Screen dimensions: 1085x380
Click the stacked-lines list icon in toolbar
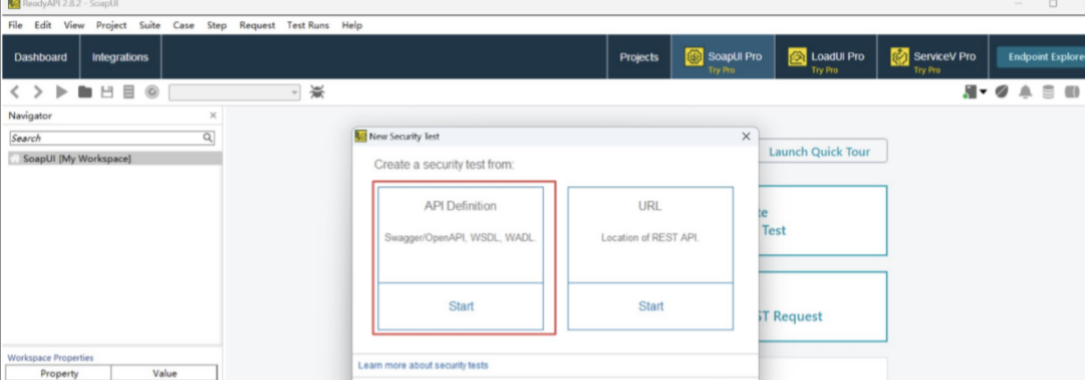coord(129,92)
